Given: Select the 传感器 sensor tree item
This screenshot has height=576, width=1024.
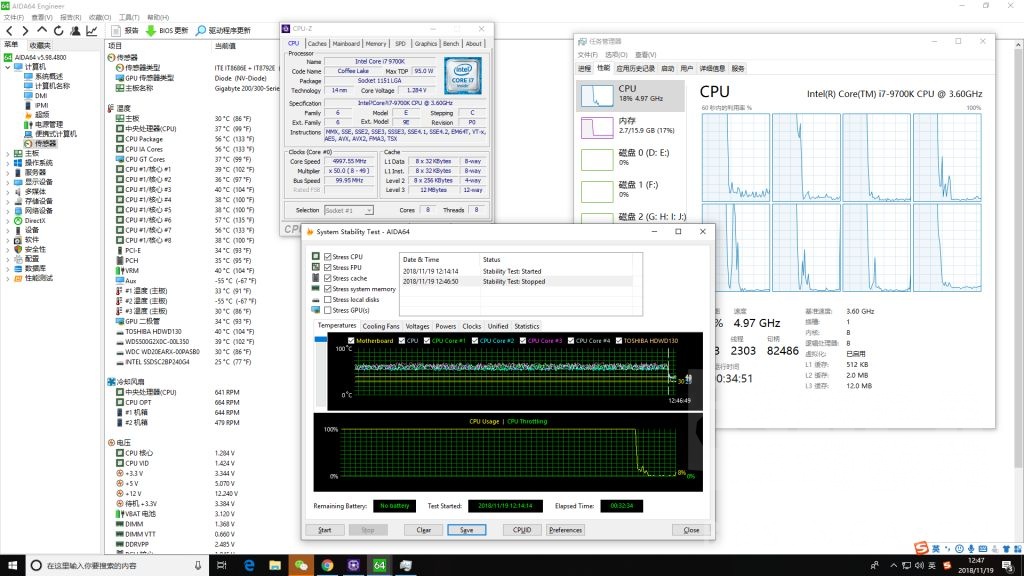Looking at the screenshot, I should [45, 143].
